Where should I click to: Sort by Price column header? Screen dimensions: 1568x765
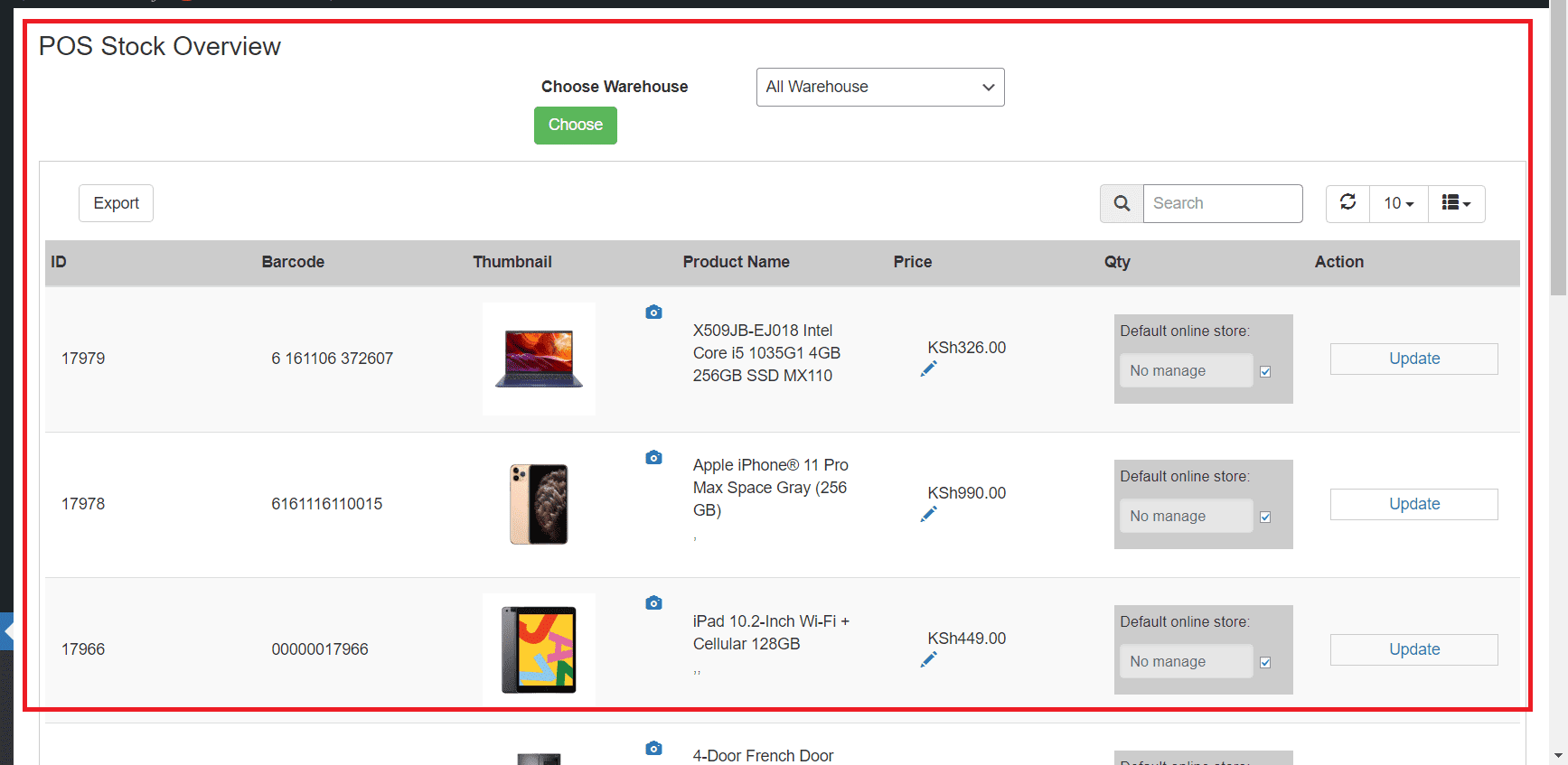(912, 262)
